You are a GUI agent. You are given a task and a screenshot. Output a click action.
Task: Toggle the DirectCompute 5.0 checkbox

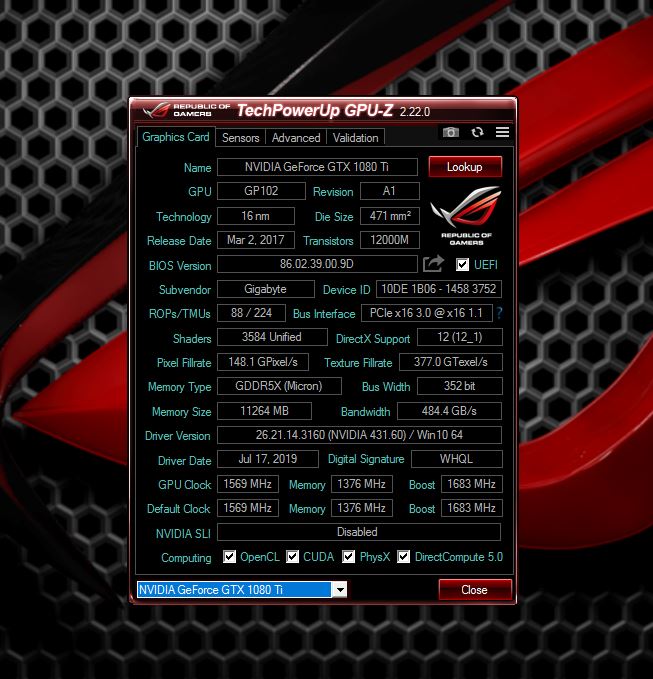coord(403,556)
